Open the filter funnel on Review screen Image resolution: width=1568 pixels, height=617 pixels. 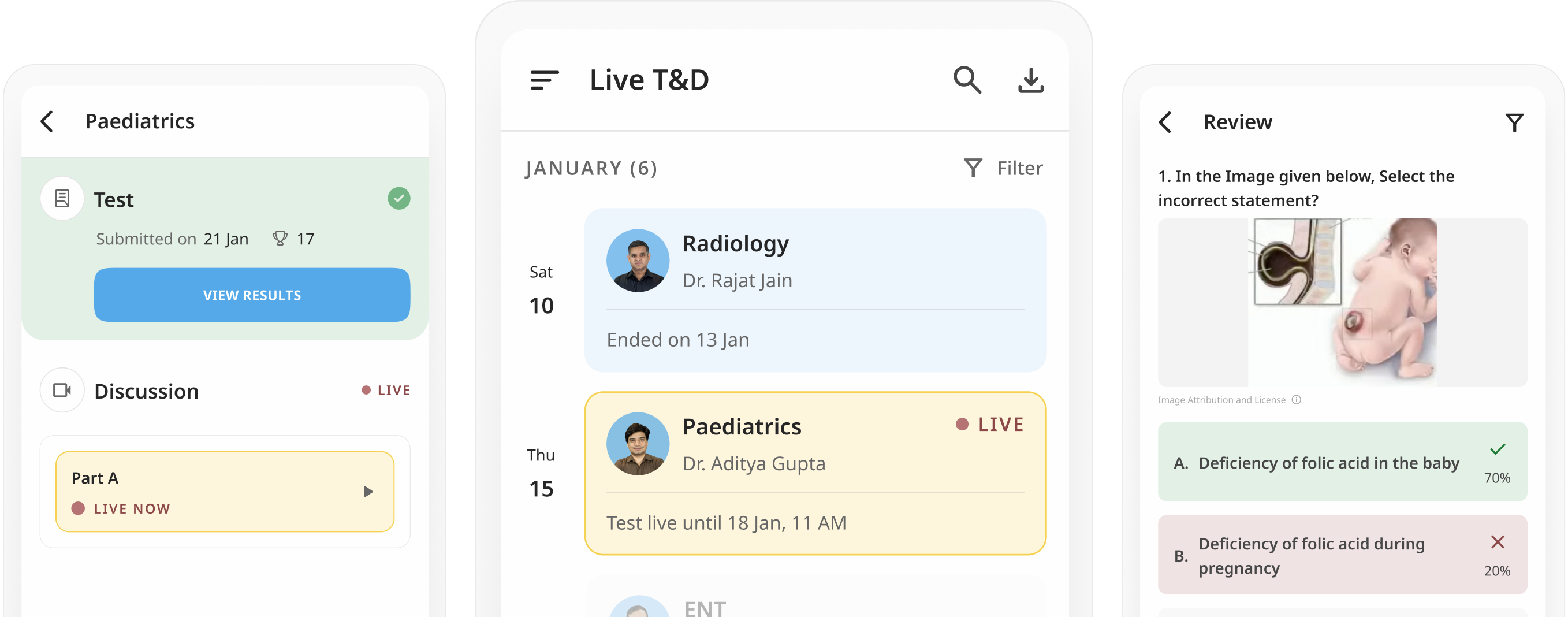1514,122
